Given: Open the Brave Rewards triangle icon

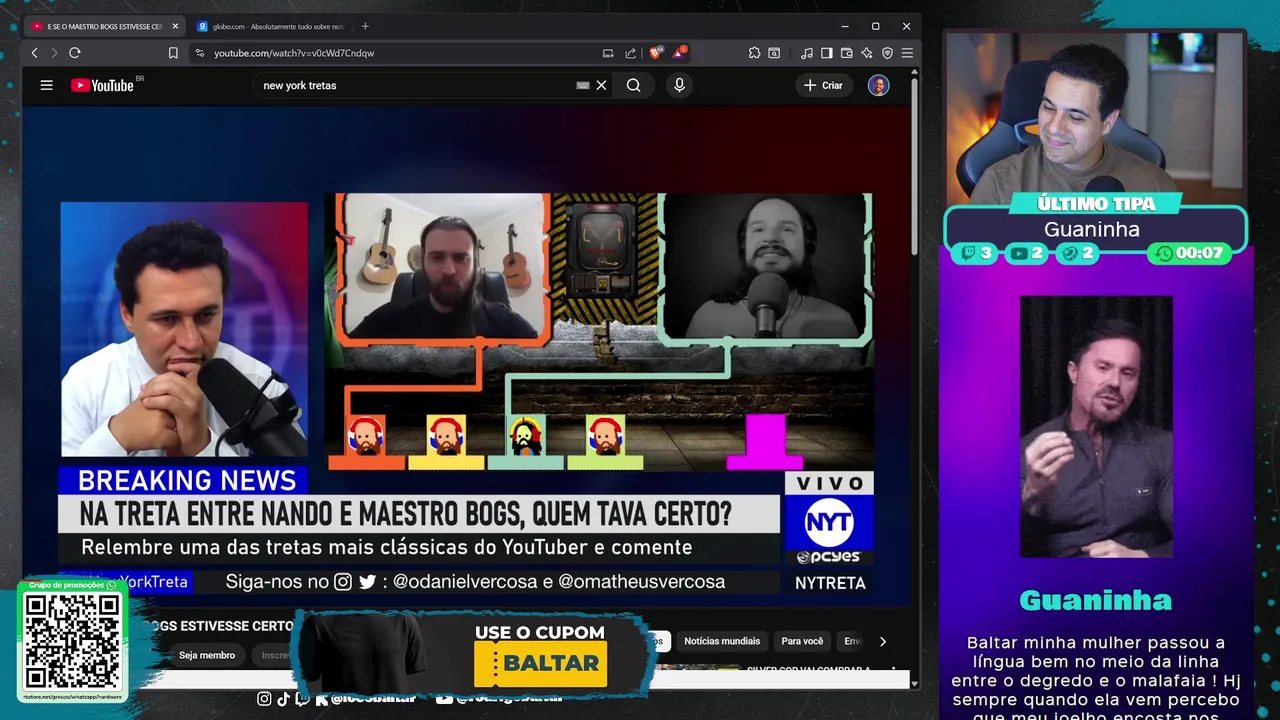Looking at the screenshot, I should tap(679, 52).
